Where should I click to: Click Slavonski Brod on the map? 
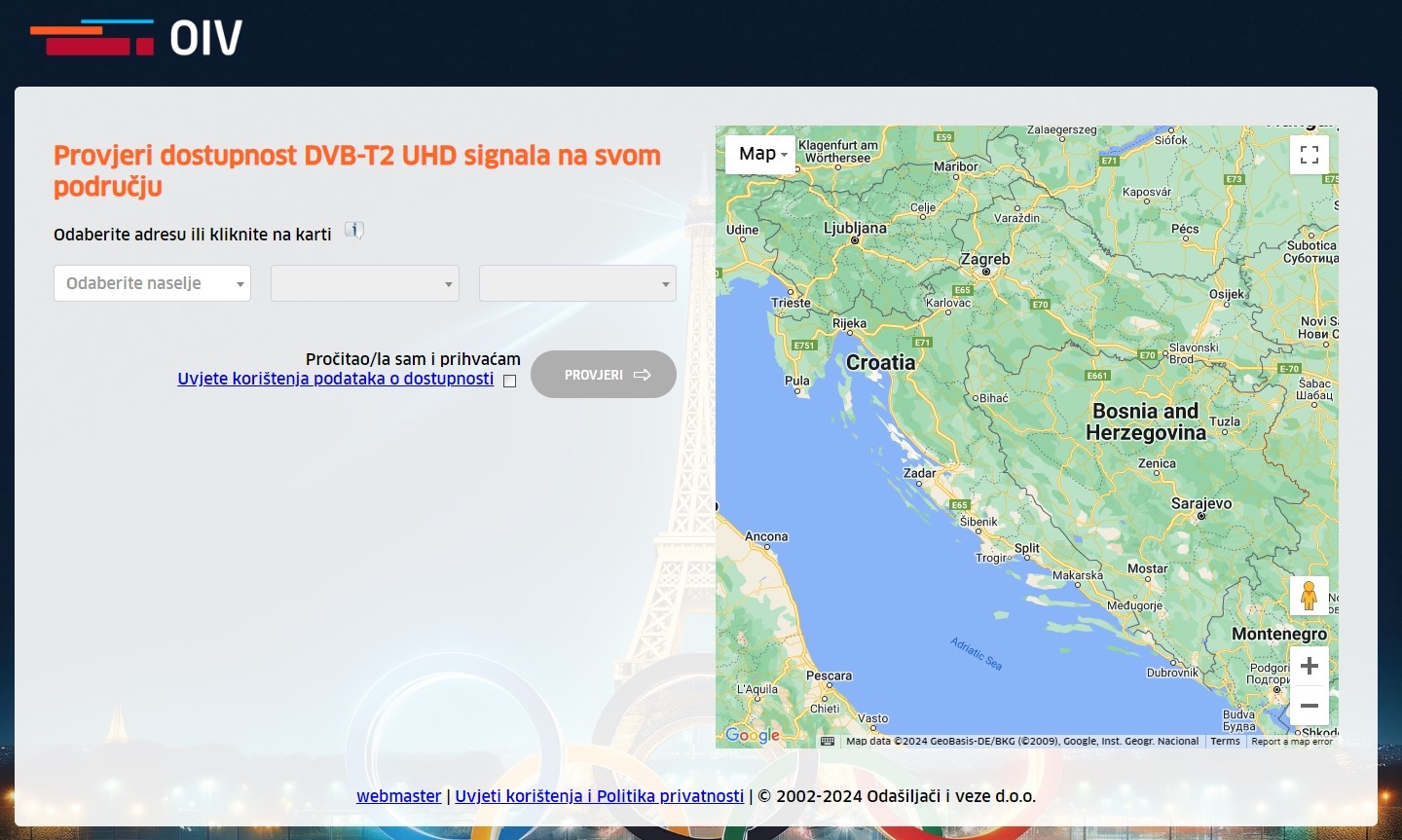click(1194, 353)
